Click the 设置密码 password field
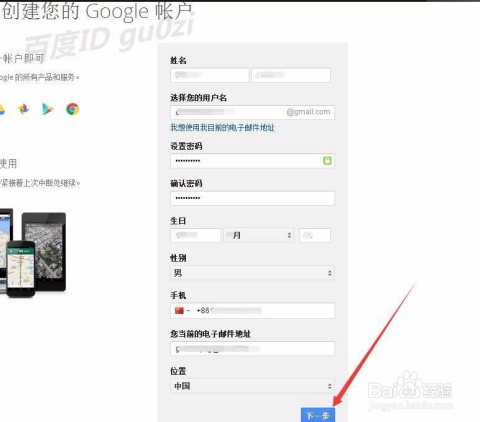This screenshot has height=422, width=480. pyautogui.click(x=252, y=161)
